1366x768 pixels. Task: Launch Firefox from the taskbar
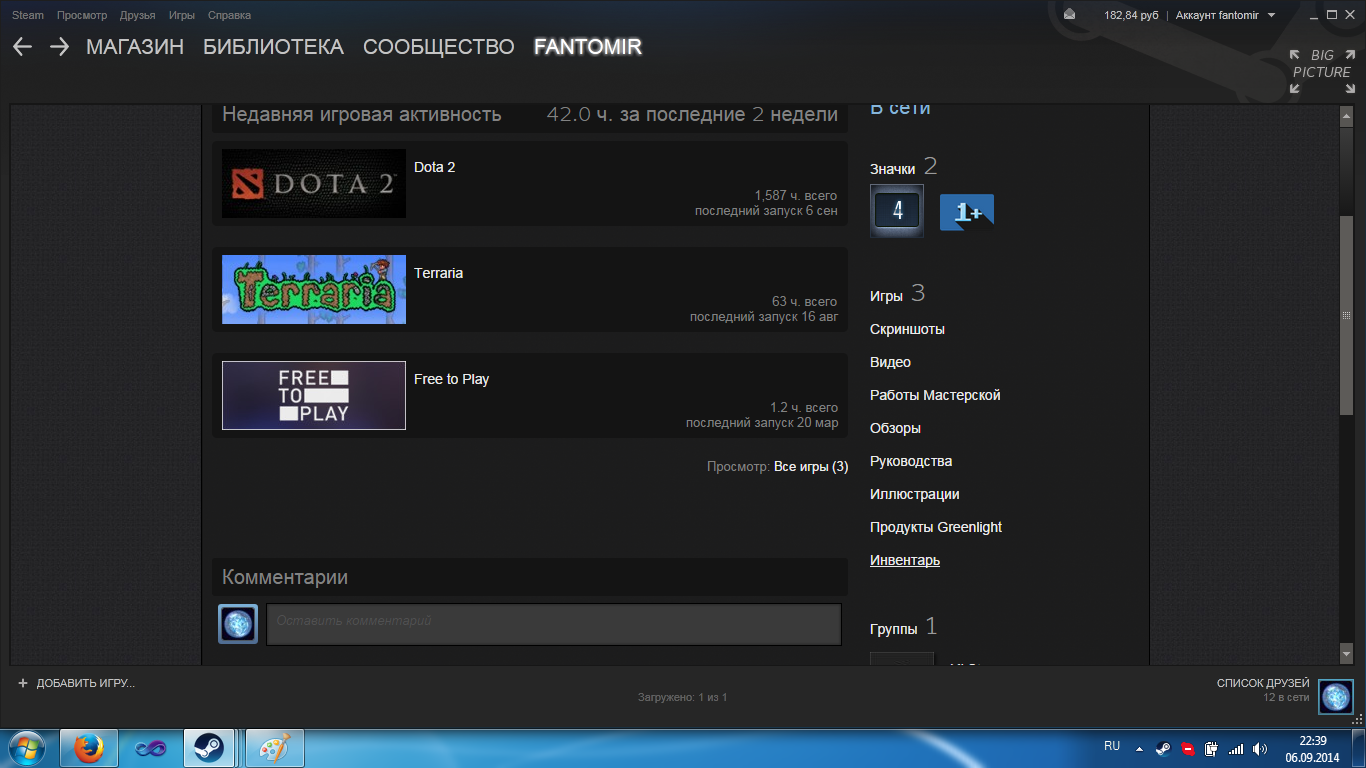click(89, 748)
